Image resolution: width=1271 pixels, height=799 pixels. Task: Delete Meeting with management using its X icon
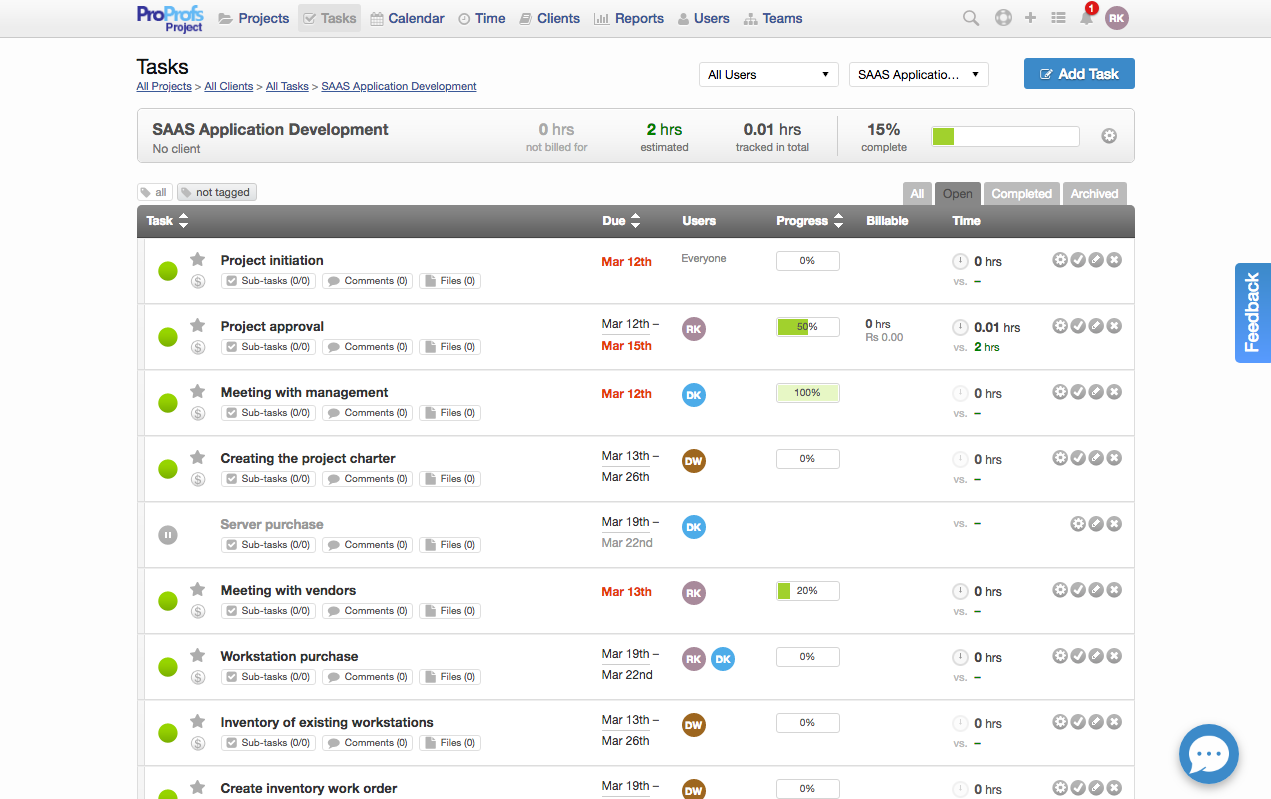click(x=1114, y=392)
